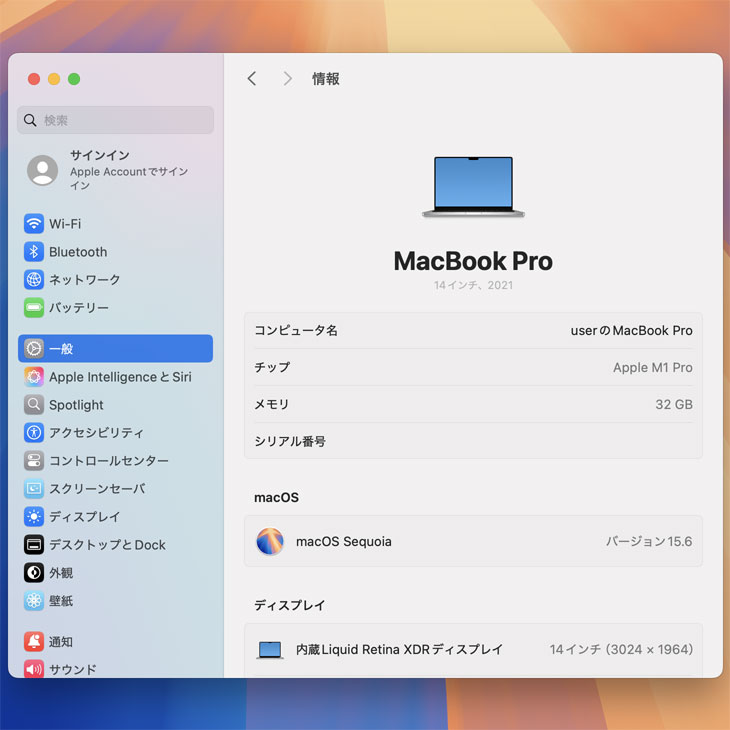Viewport: 730px width, 730px height.
Task: Click the forward chevron in toolbar
Action: click(x=287, y=78)
